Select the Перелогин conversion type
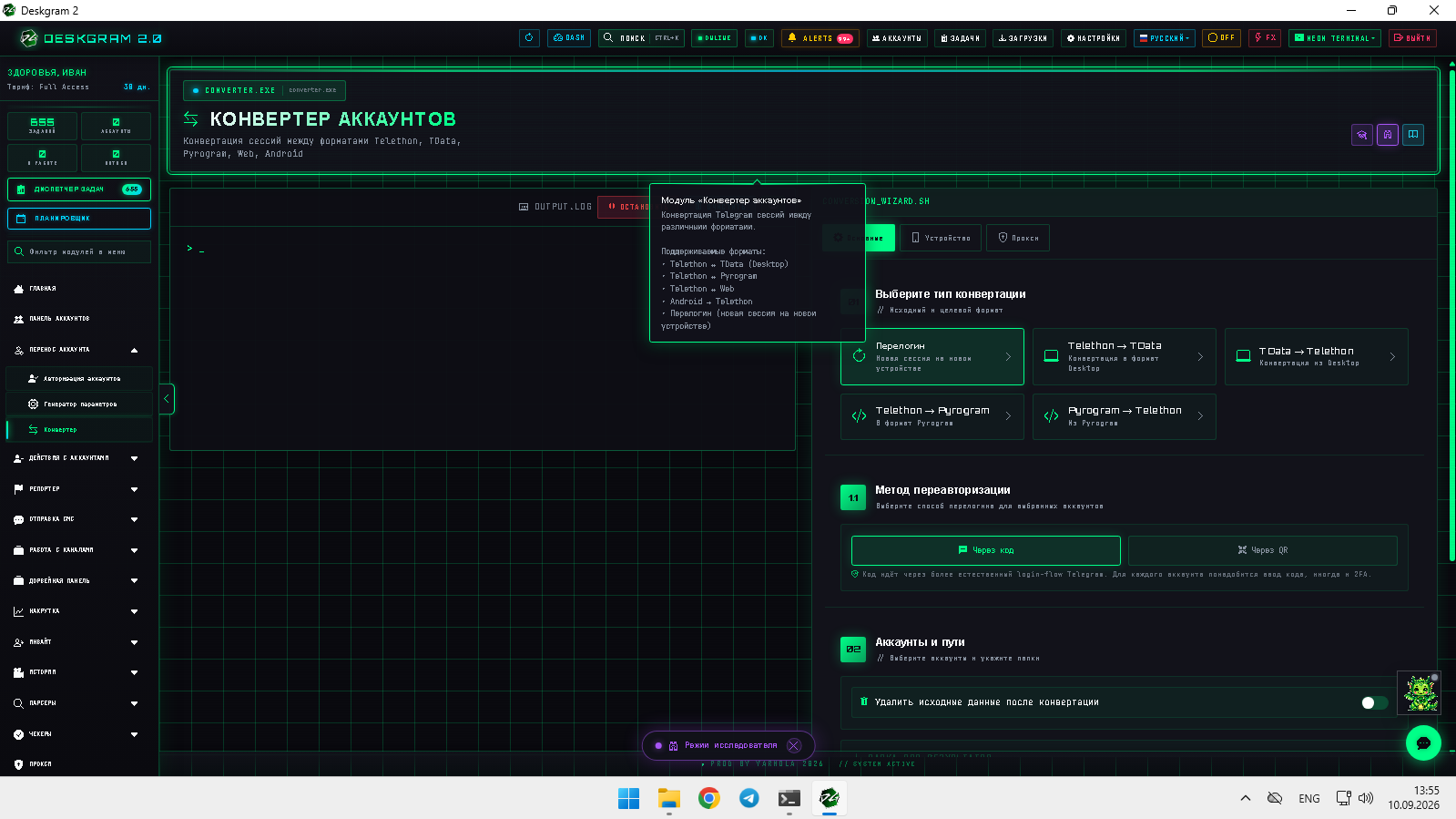The image size is (1456, 819). [x=932, y=356]
